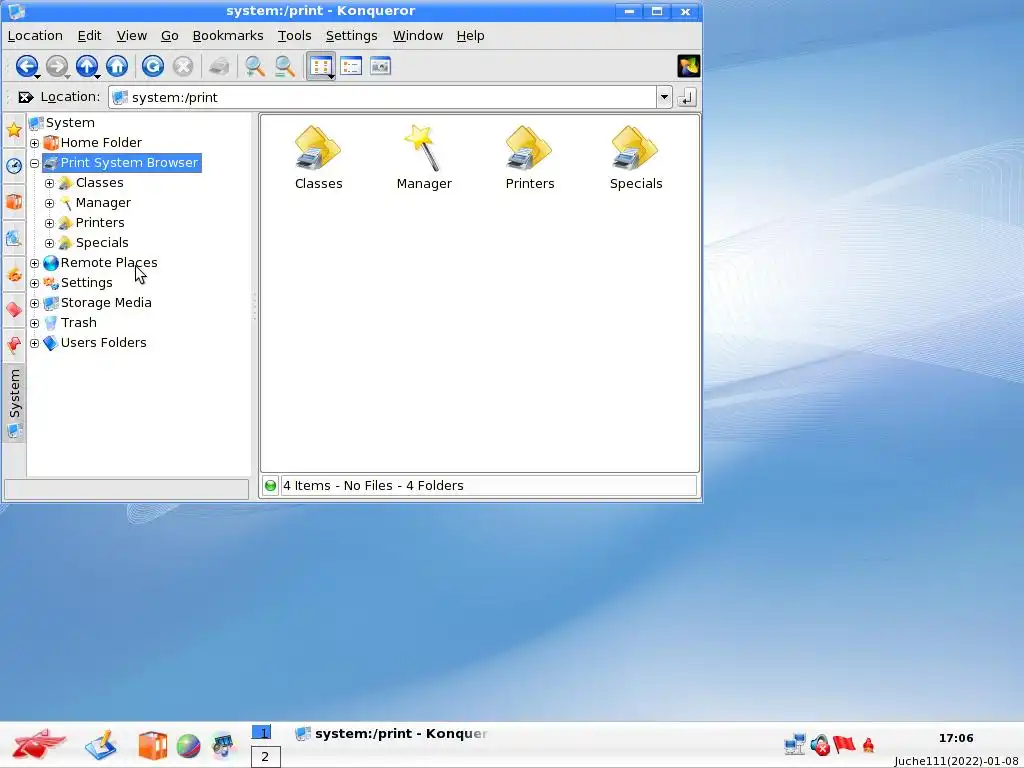The image size is (1024, 768).
Task: Open the Home Folder sidebar tab
Action: click(x=14, y=201)
